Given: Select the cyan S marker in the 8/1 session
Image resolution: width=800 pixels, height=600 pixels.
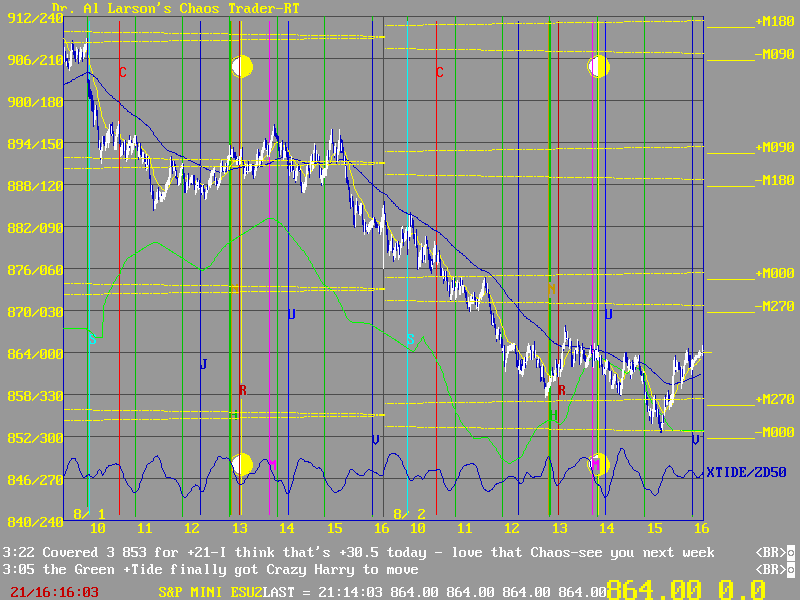Looking at the screenshot, I should pyautogui.click(x=92, y=339).
